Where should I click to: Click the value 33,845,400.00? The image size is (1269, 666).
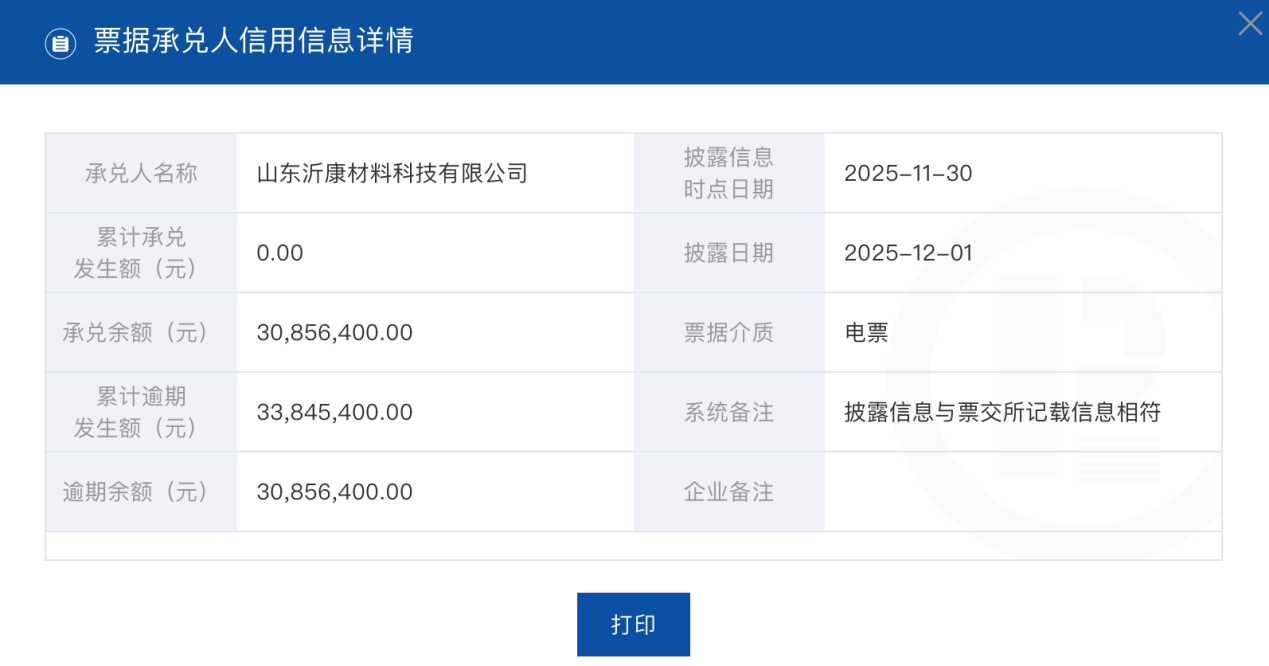tap(335, 412)
